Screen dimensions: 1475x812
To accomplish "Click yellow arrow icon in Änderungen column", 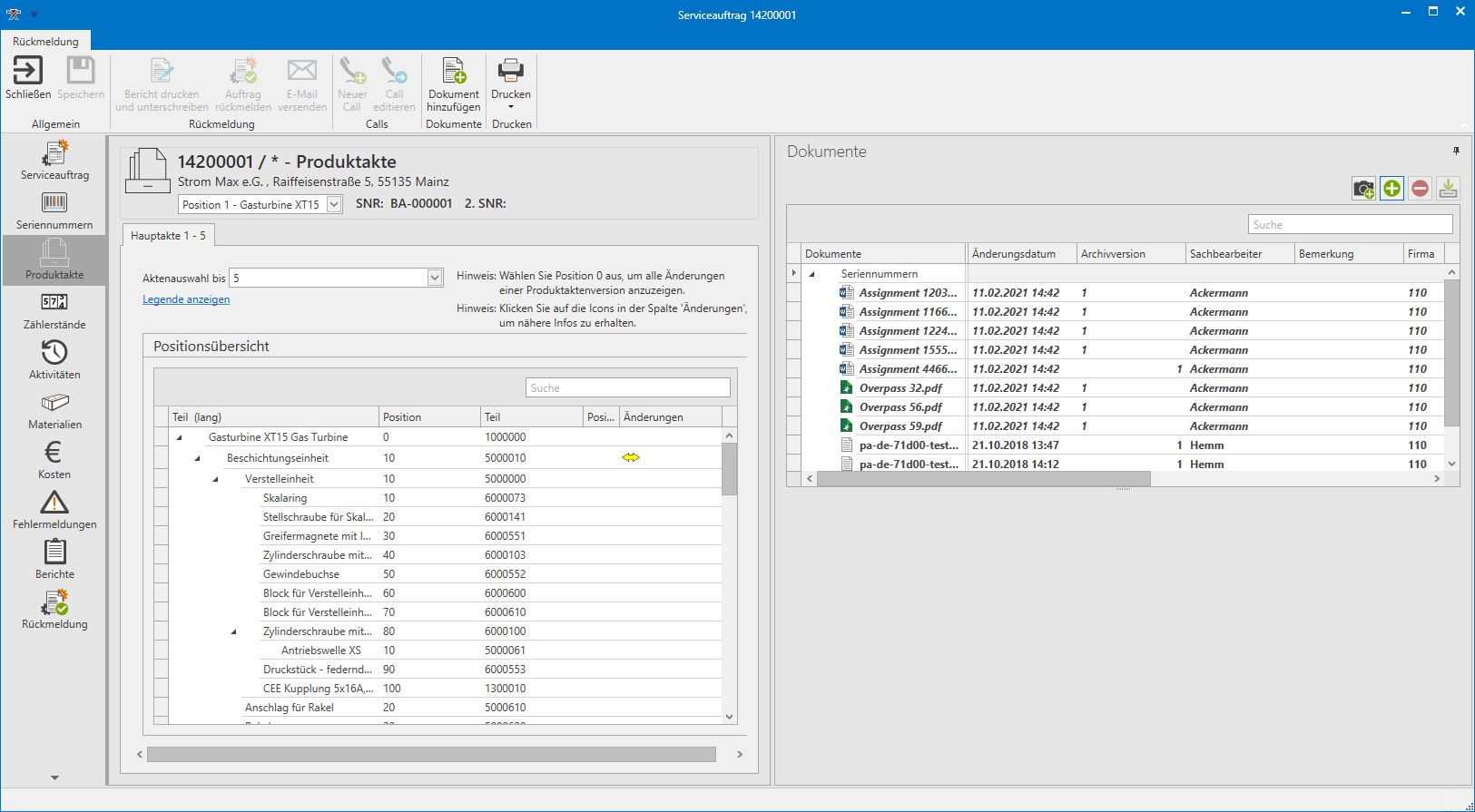I will (x=631, y=458).
